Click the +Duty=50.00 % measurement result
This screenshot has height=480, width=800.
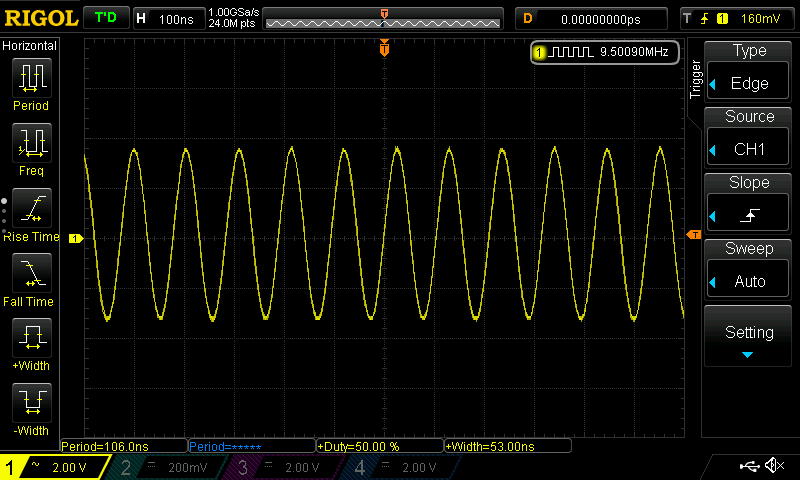coord(380,446)
